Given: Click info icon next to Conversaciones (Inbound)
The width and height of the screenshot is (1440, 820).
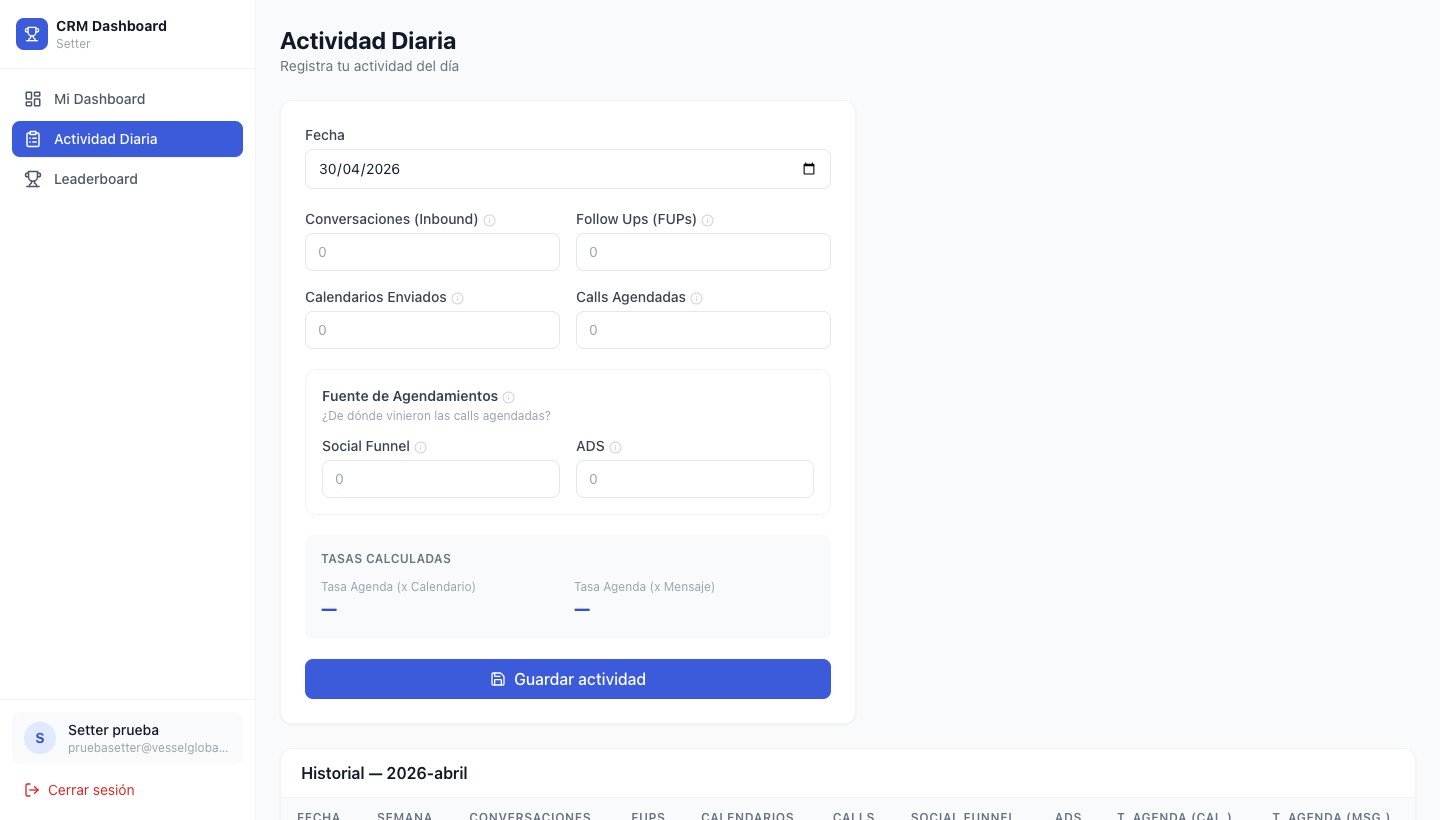Looking at the screenshot, I should (489, 220).
